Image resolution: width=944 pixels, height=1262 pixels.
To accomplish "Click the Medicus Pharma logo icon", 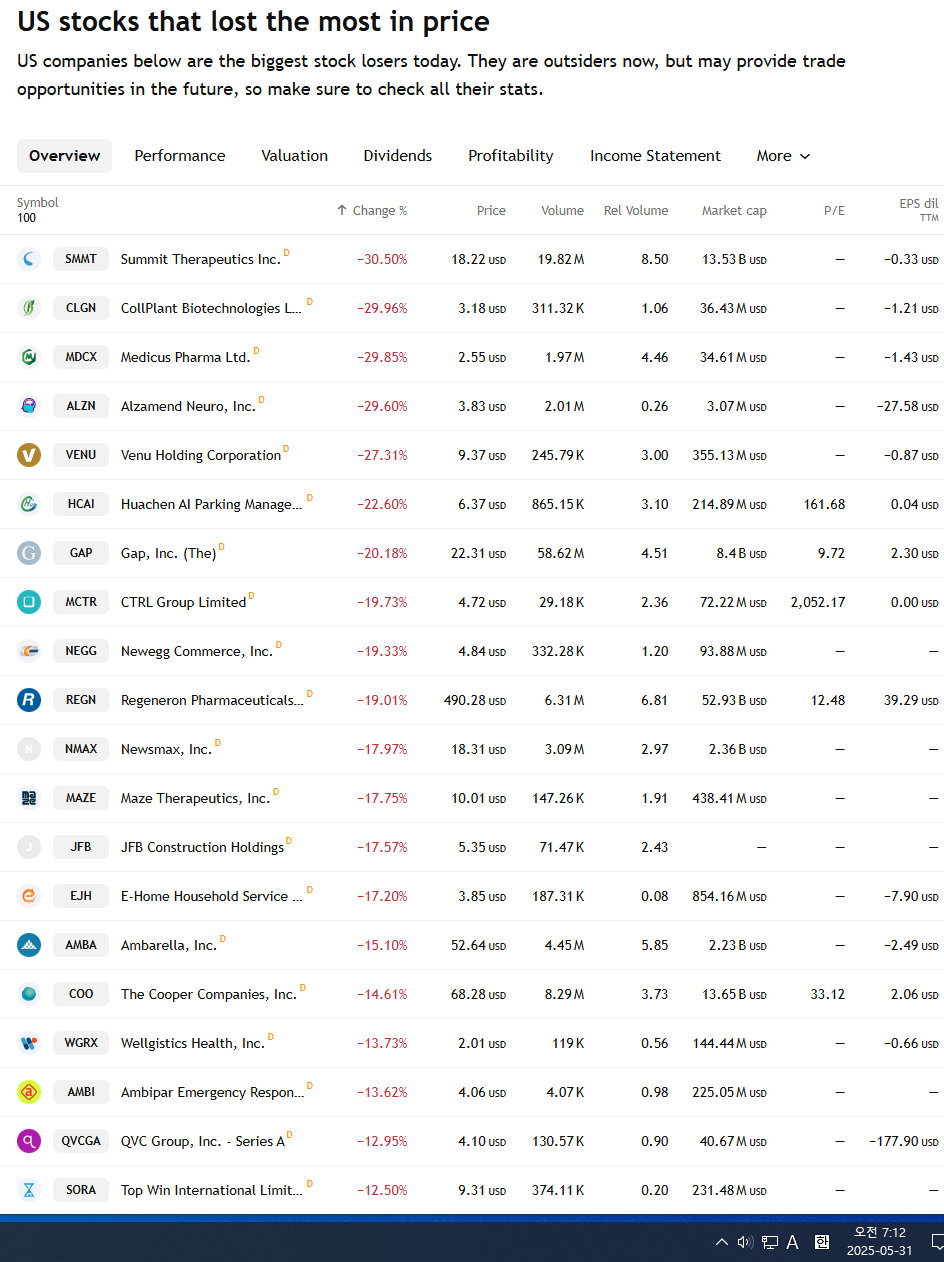I will [29, 357].
